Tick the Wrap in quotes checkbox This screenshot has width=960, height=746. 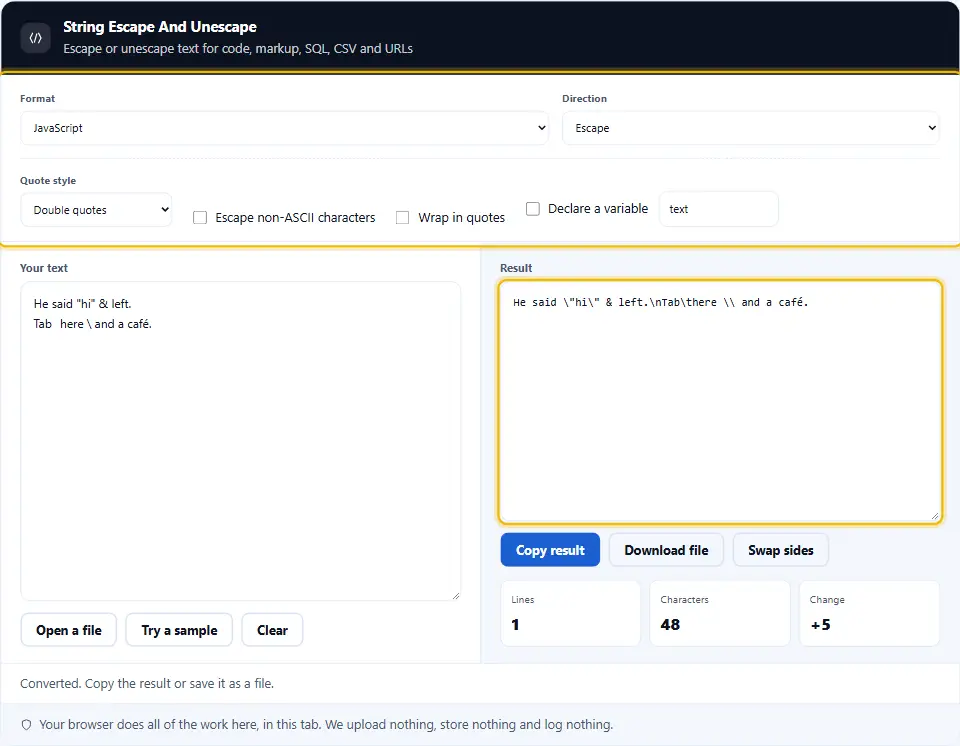click(402, 217)
